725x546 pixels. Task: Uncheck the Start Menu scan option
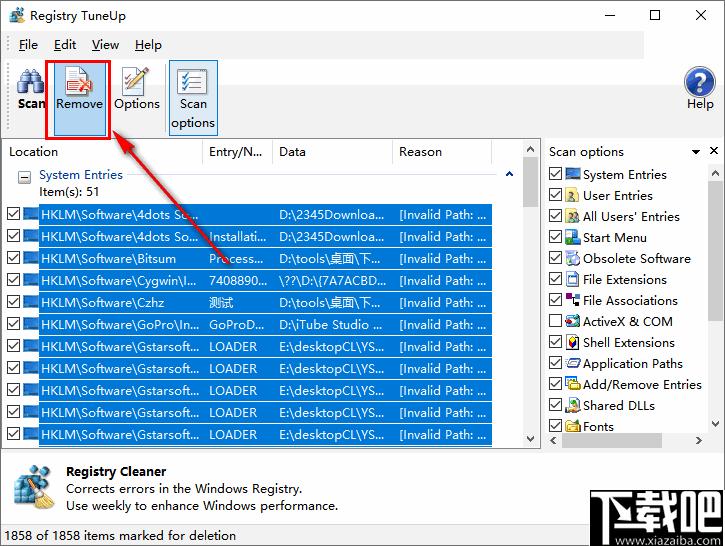[x=555, y=237]
